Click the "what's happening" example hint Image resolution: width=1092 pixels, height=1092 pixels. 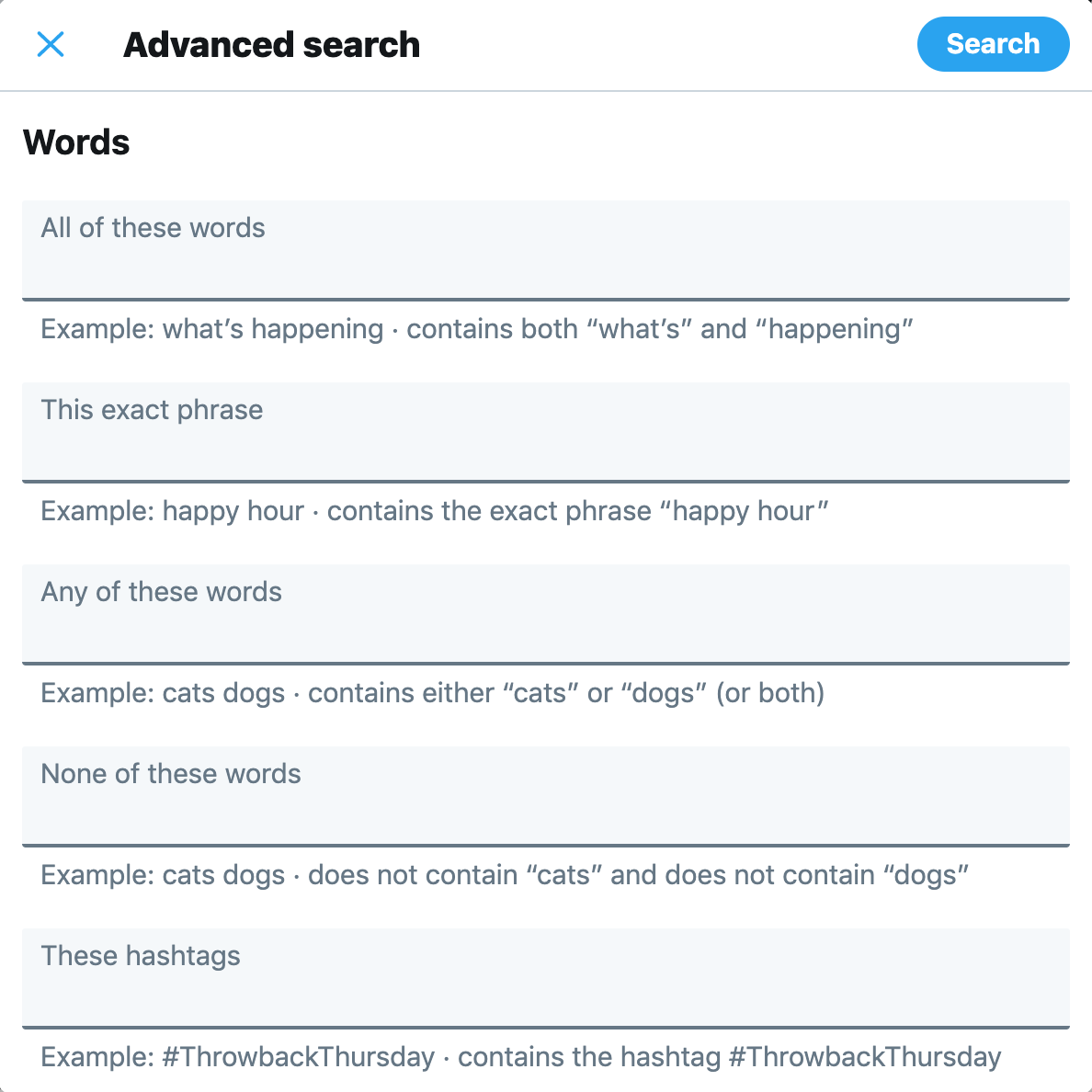click(477, 329)
